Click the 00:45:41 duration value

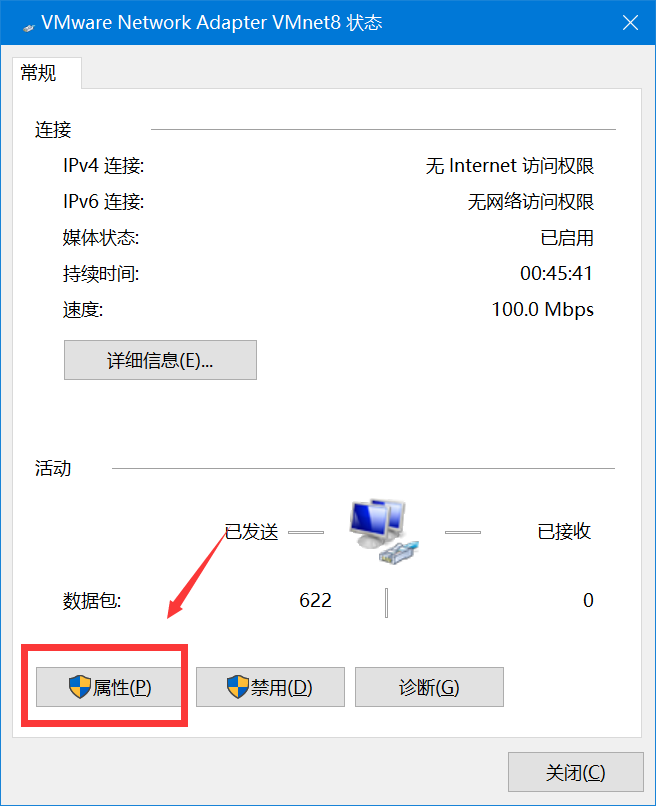[557, 273]
